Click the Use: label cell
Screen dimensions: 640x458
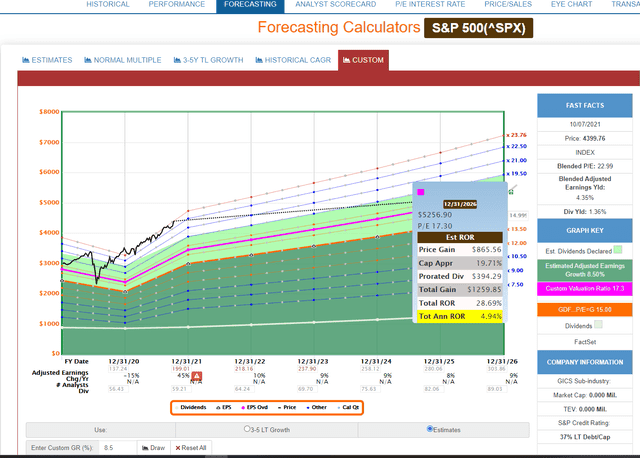coord(101,430)
